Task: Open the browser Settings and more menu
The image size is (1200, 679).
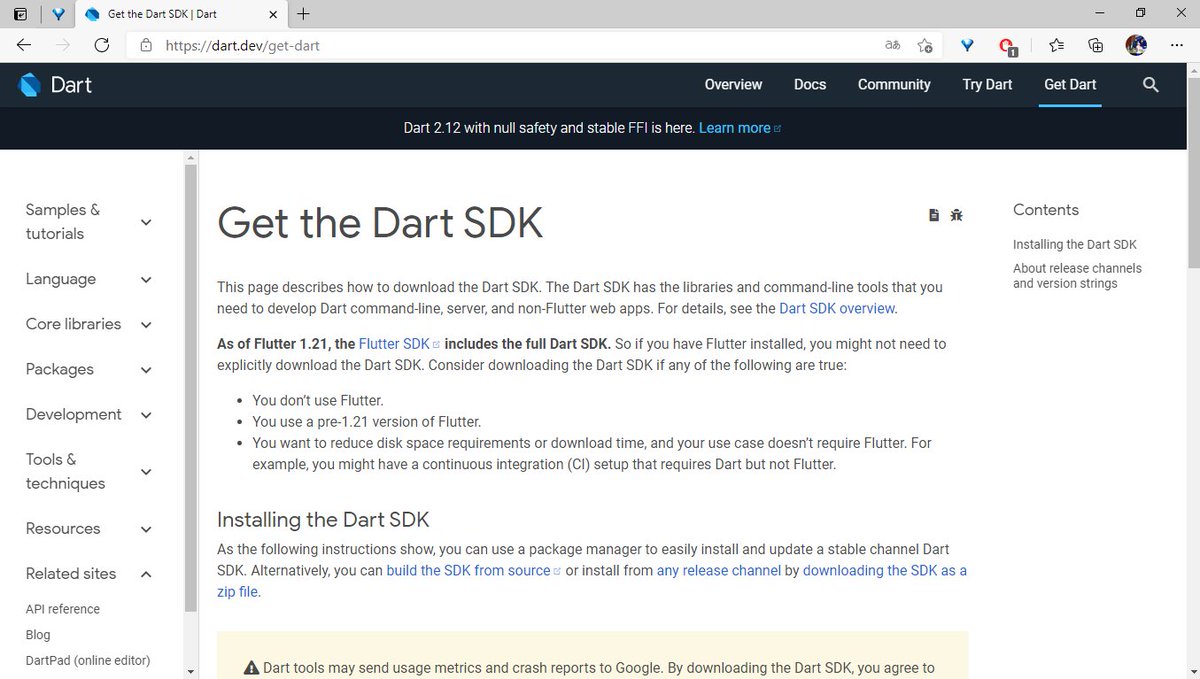Action: coord(1174,45)
